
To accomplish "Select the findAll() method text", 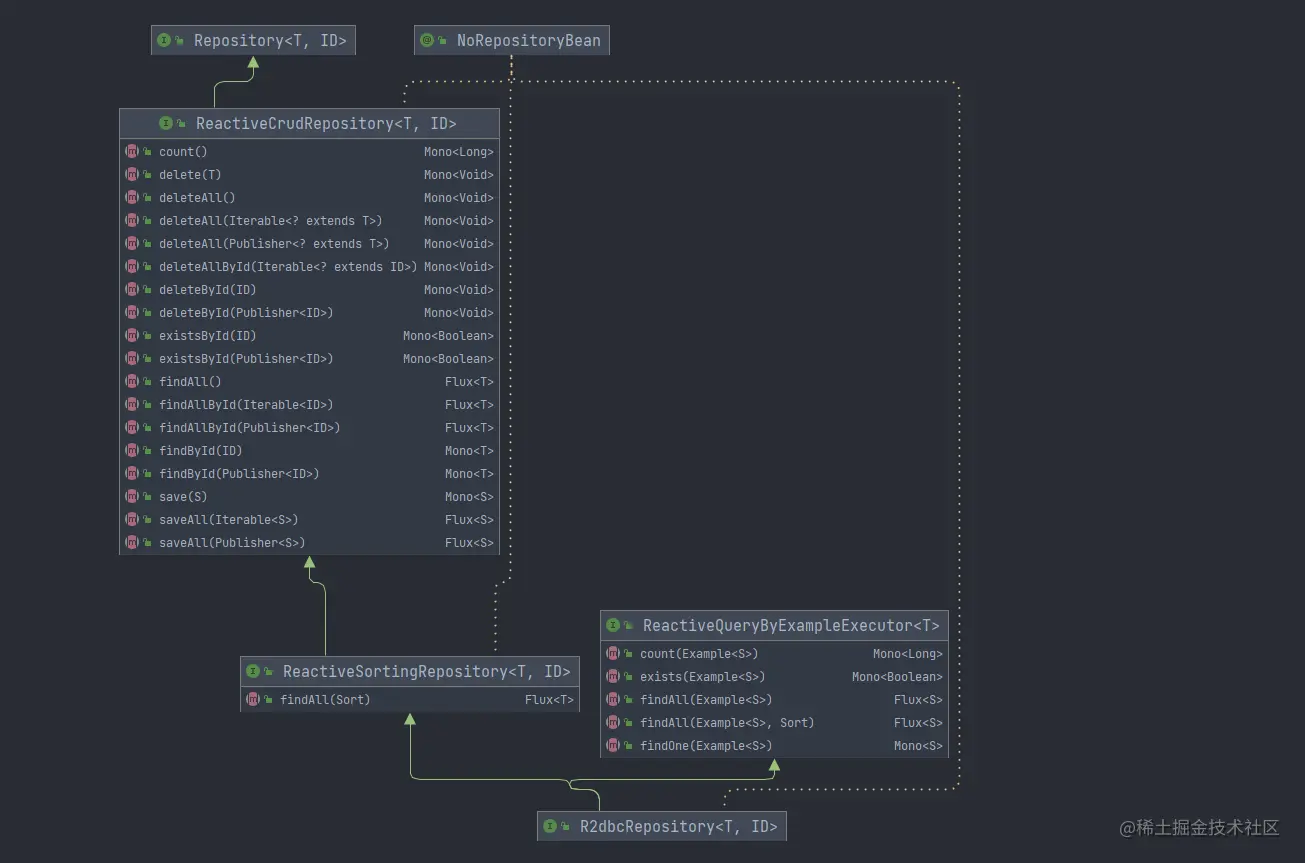I will 190,382.
